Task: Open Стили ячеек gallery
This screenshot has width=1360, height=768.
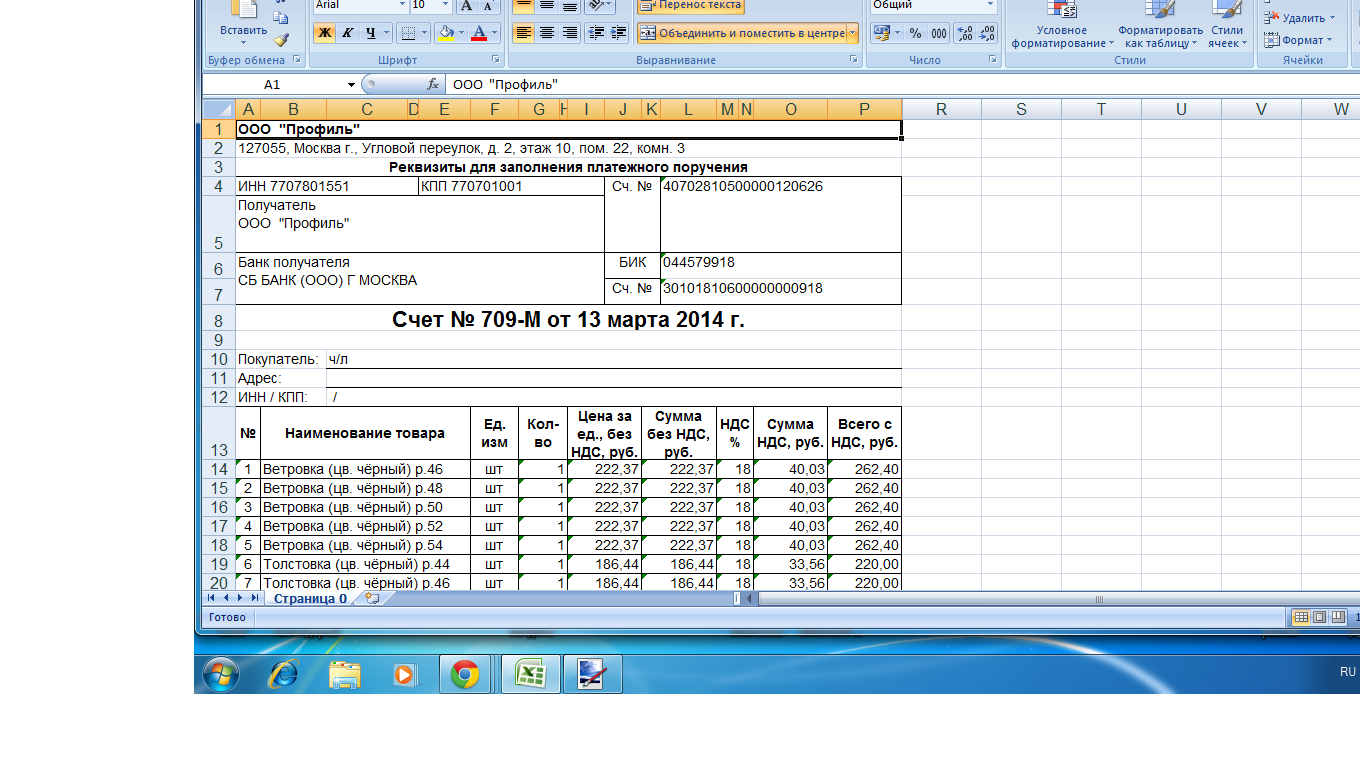Action: (1226, 24)
